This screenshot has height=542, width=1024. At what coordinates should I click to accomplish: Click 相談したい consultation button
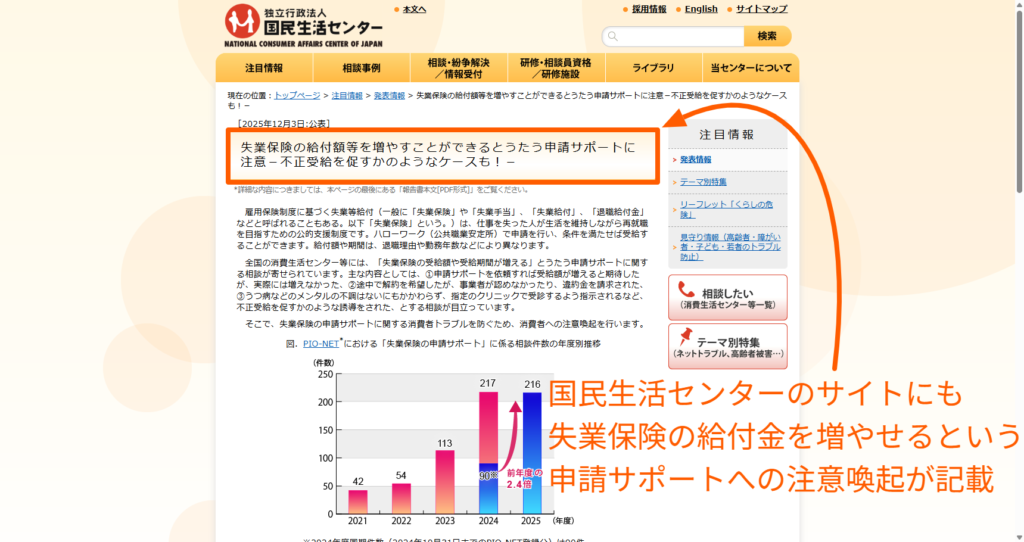coord(728,298)
